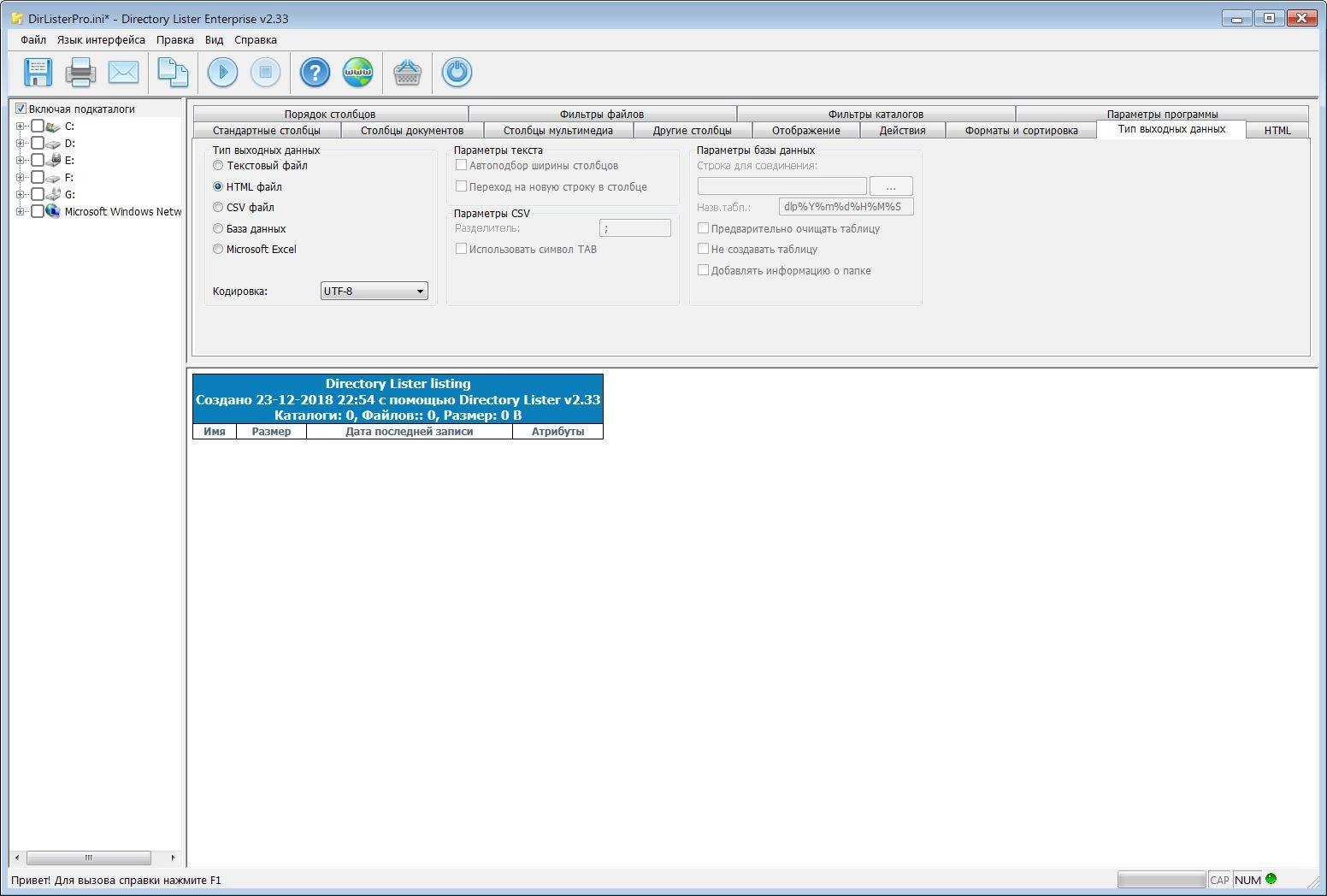This screenshot has width=1327, height=896.
Task: Click the app icon in the title bar
Action: coord(16,18)
